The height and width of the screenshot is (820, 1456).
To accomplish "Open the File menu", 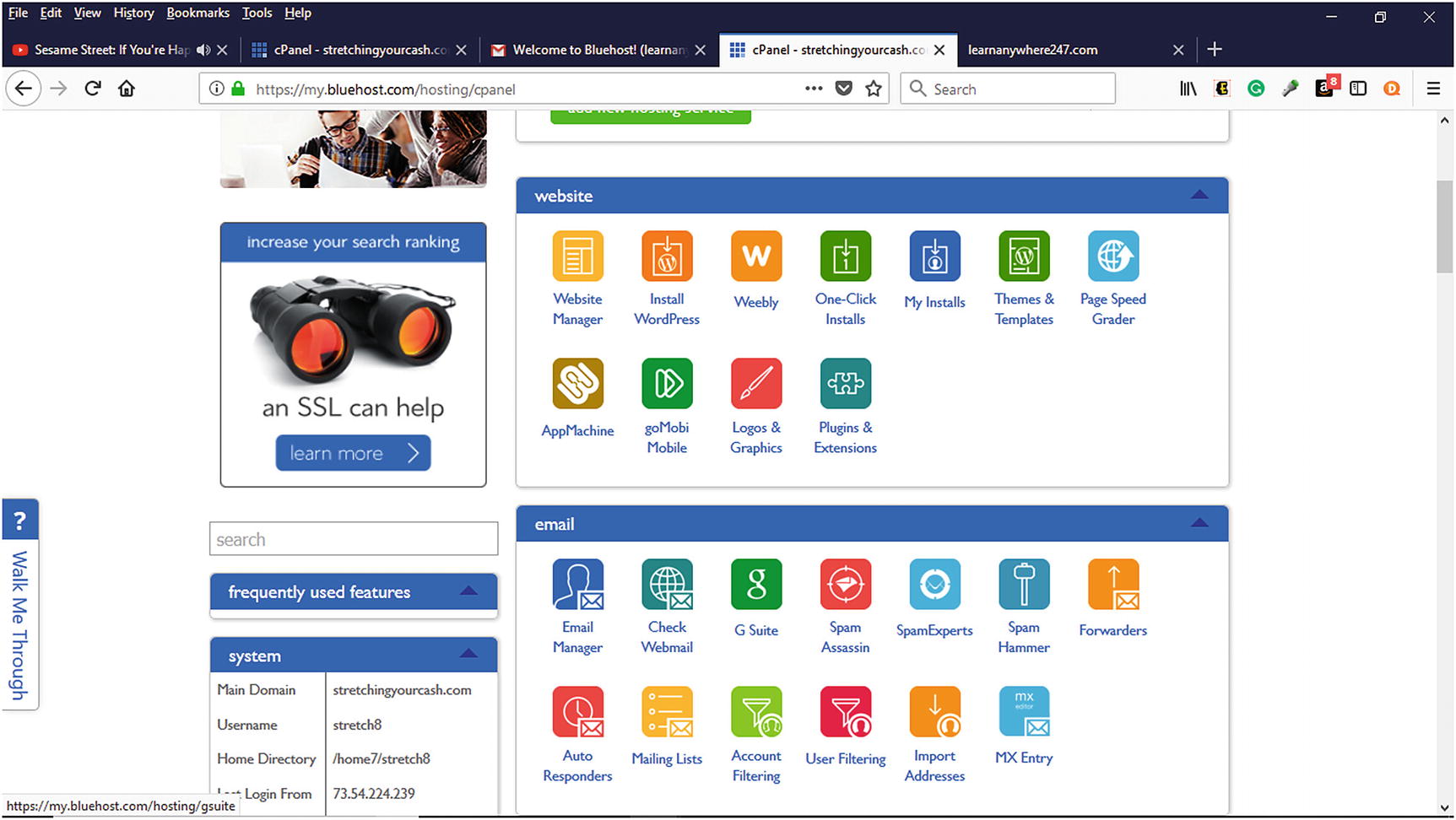I will pos(18,13).
